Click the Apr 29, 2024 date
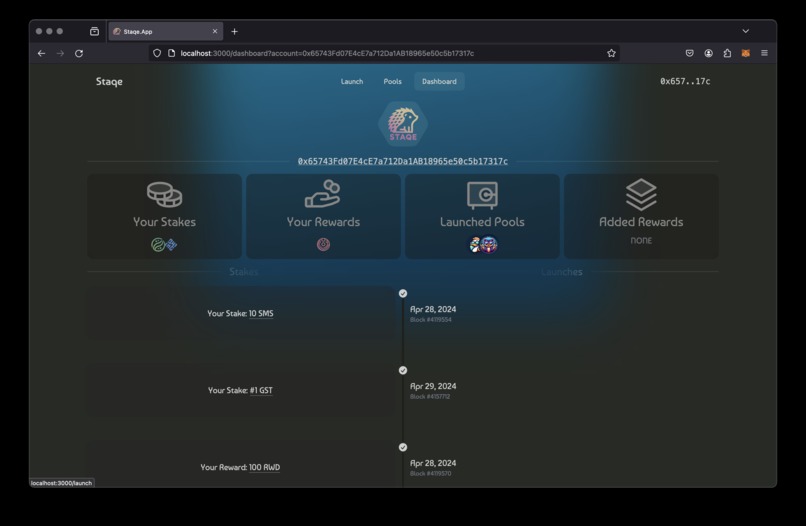 433,386
